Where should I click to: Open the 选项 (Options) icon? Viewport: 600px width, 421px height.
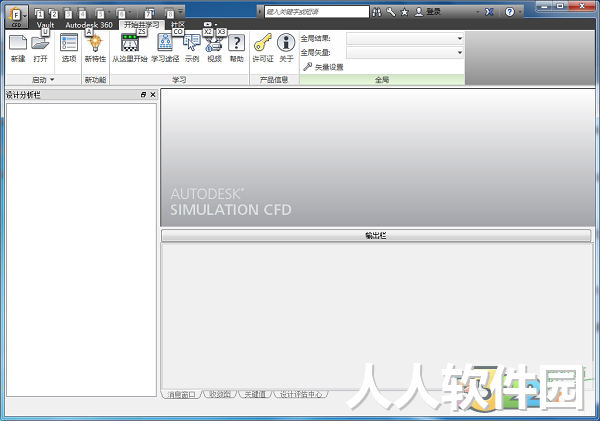click(x=69, y=43)
